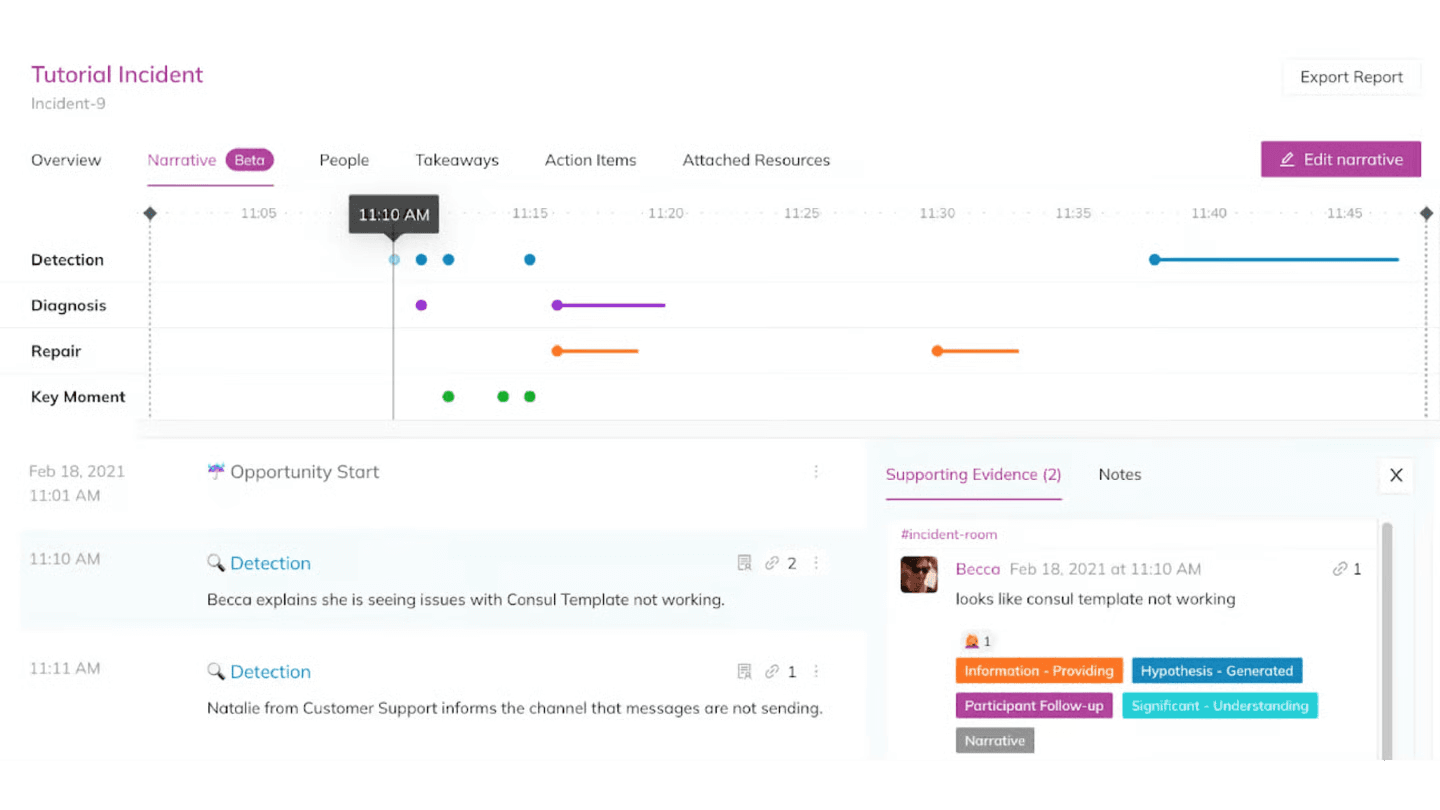Click Becca's avatar thumbnail
The image size is (1440, 810).
919,575
